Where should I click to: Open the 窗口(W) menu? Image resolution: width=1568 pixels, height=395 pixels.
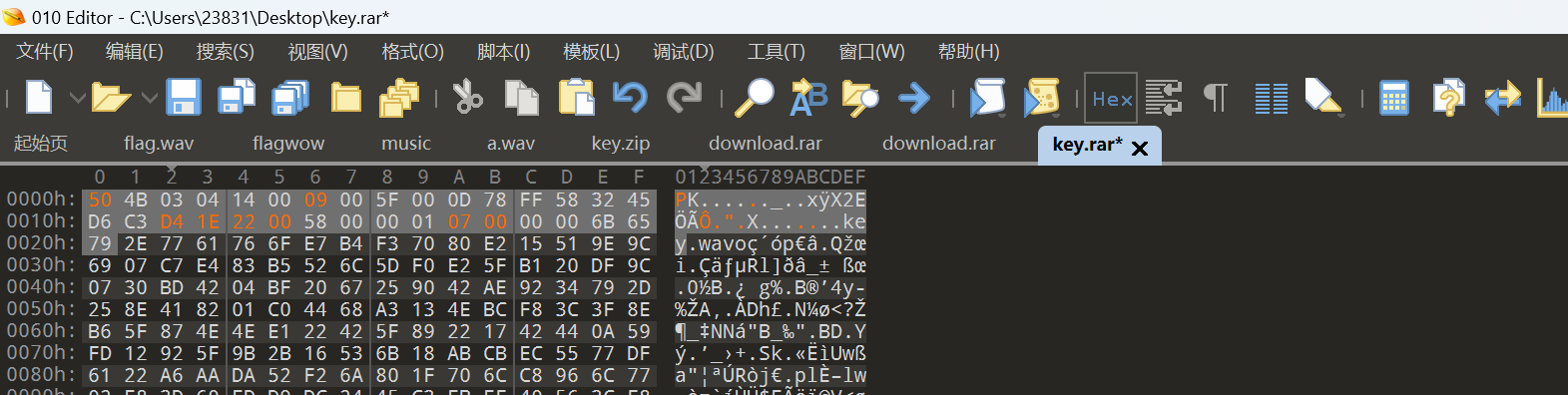[x=872, y=51]
